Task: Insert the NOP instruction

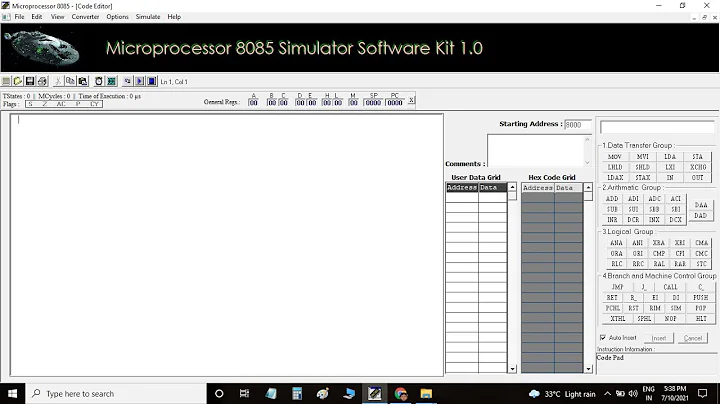Action: 670,319
